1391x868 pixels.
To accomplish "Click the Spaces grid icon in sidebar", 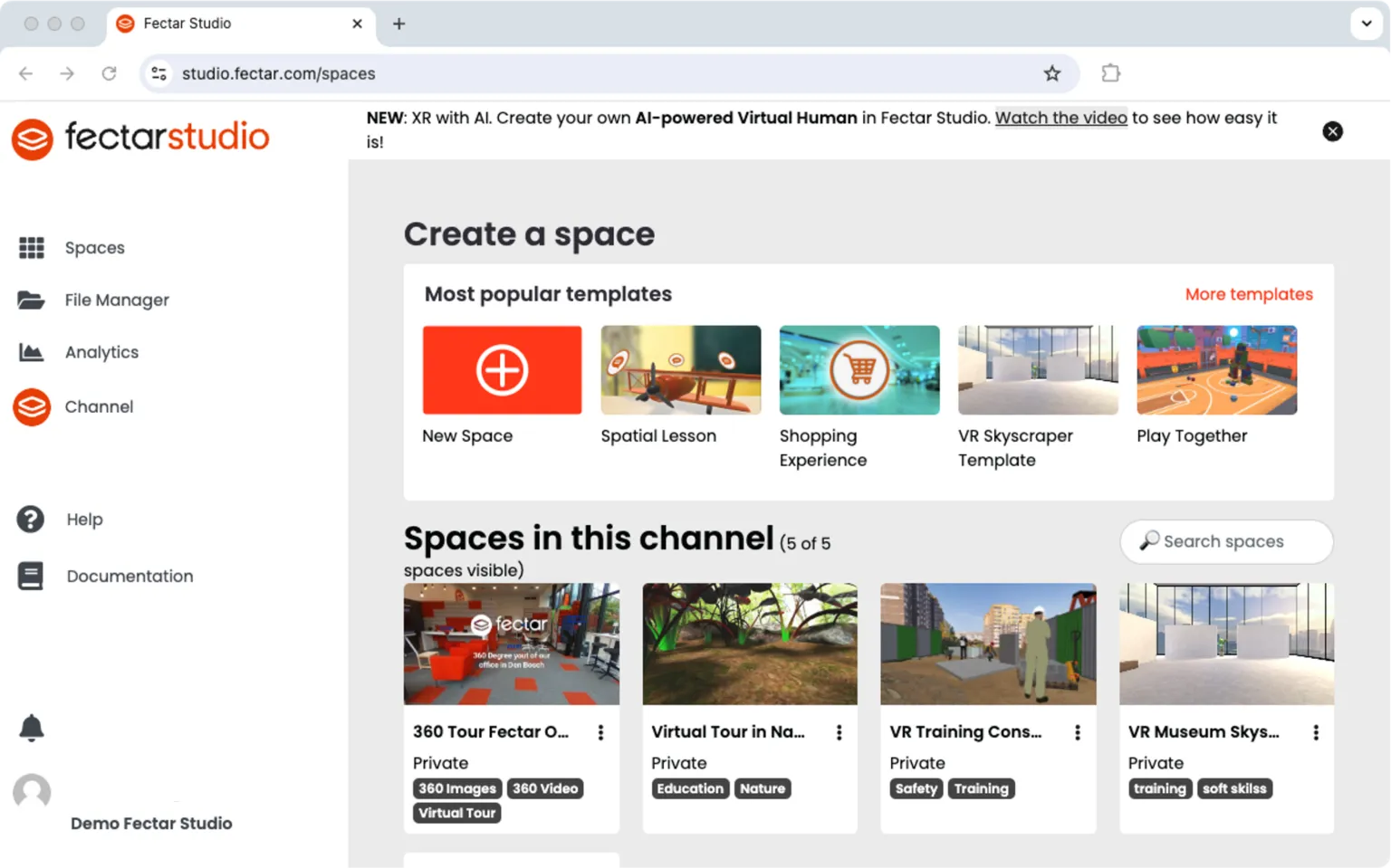I will pos(32,248).
